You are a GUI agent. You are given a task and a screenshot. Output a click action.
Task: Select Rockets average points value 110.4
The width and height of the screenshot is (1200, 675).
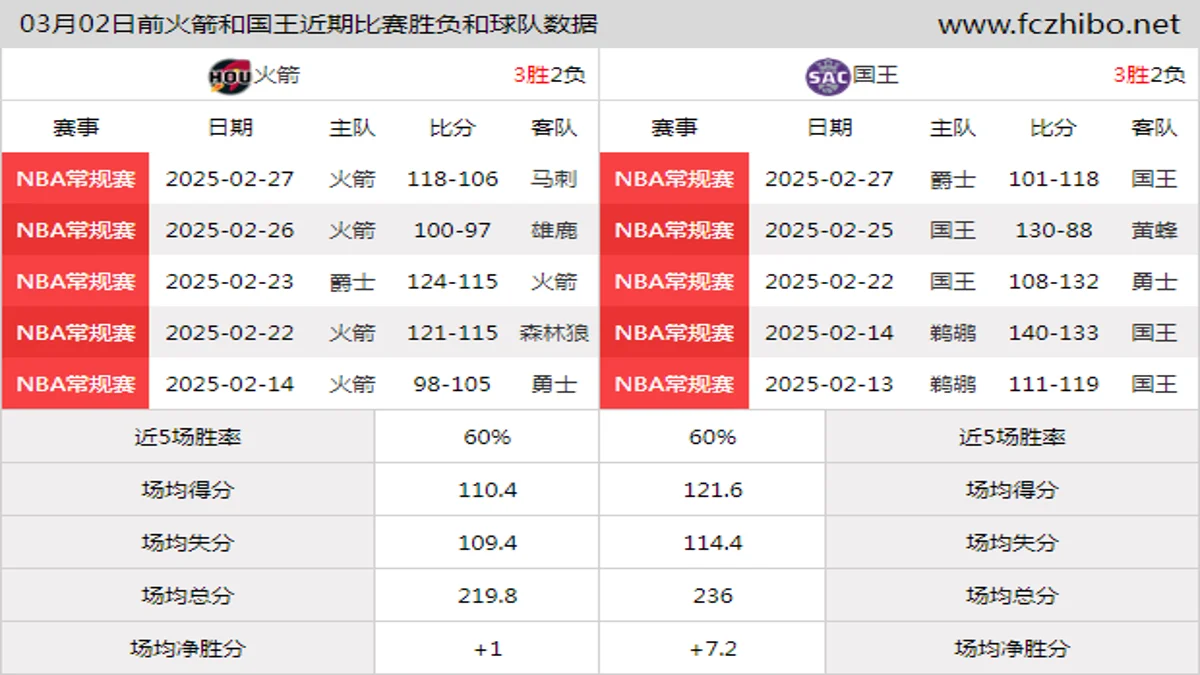[487, 490]
